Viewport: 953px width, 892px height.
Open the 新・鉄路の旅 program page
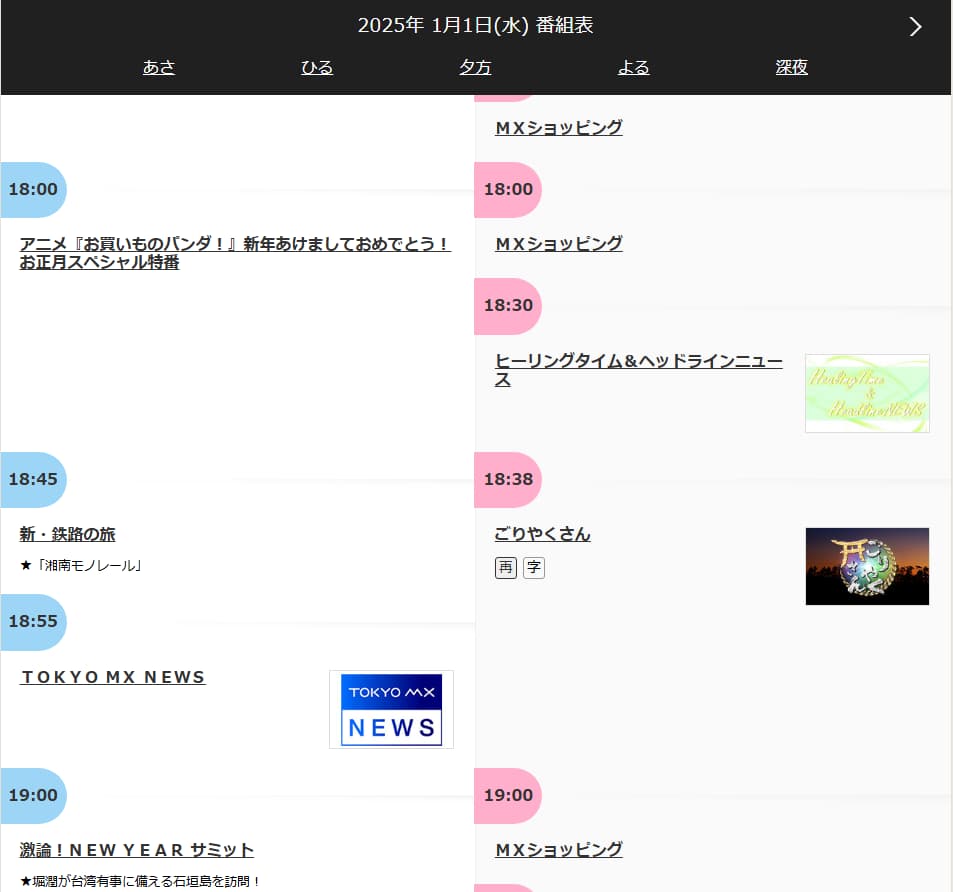pyautogui.click(x=67, y=534)
